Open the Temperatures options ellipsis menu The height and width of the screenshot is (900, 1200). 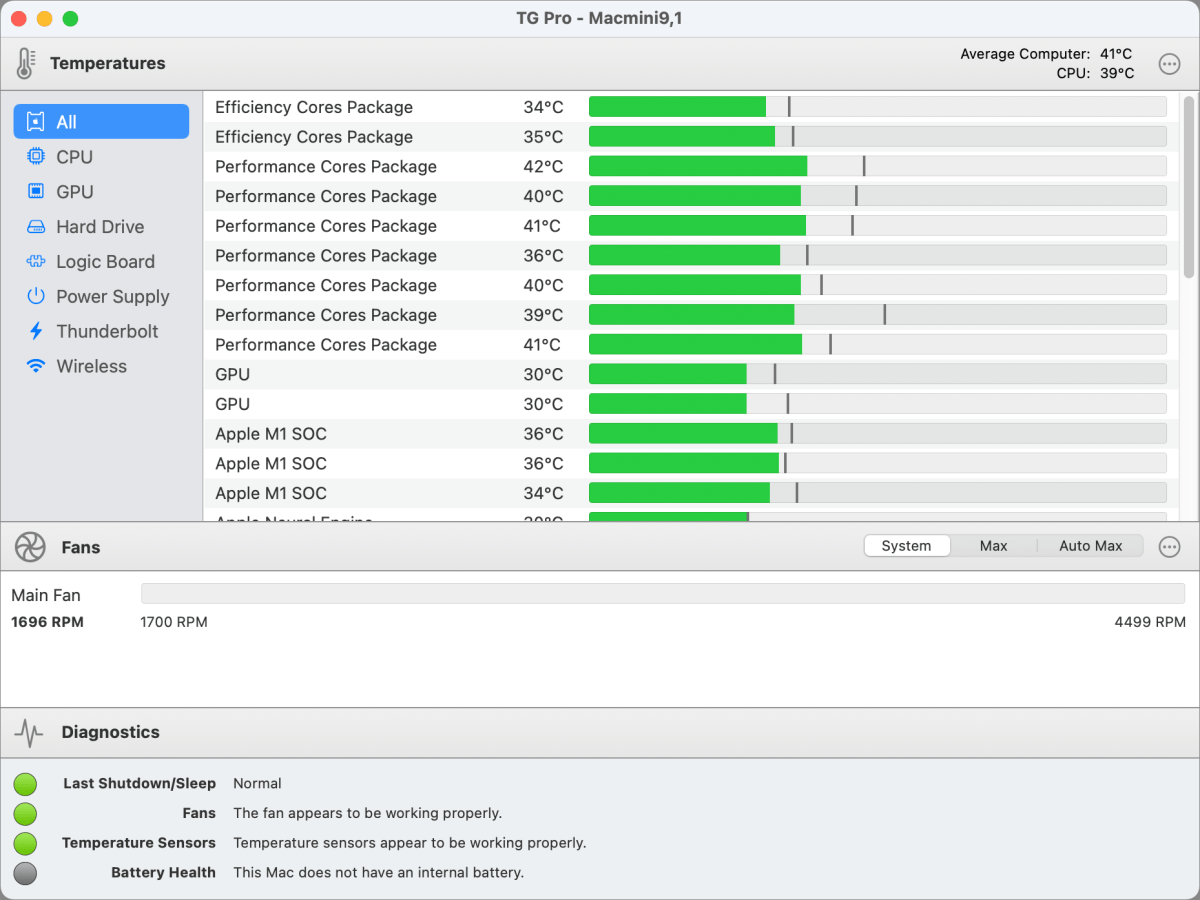point(1169,63)
